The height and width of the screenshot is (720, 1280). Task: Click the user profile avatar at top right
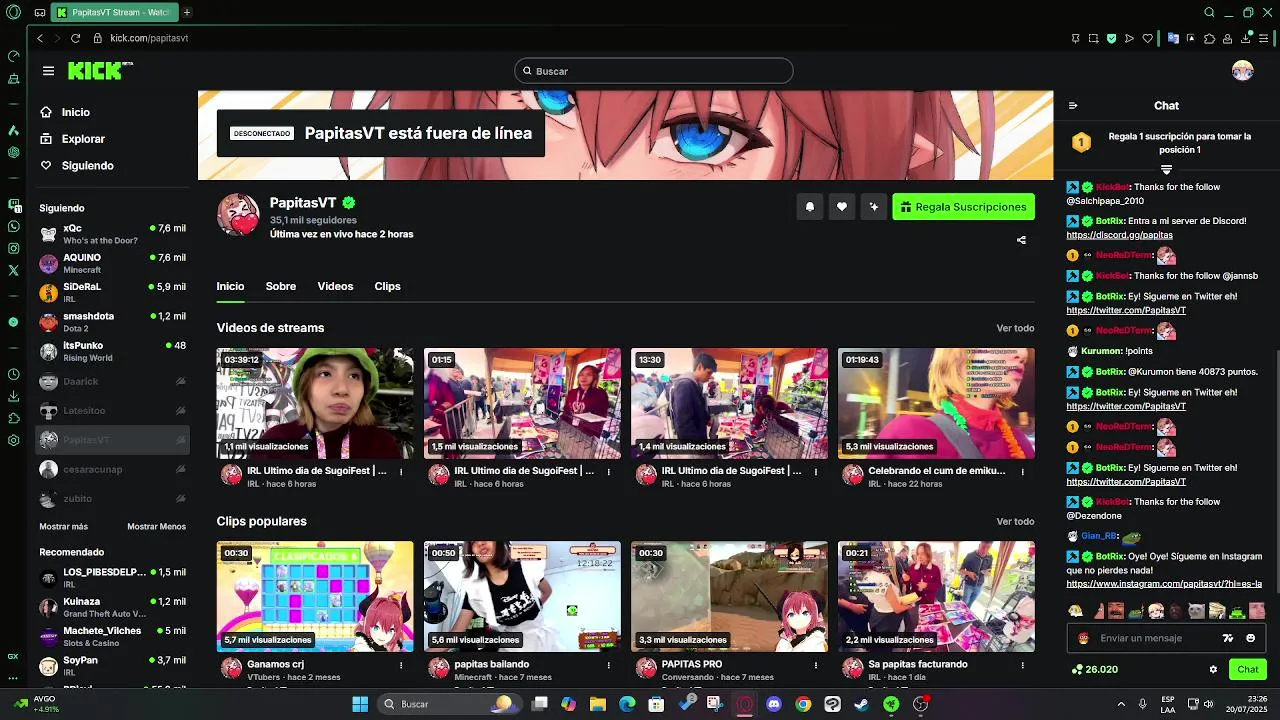pos(1242,71)
